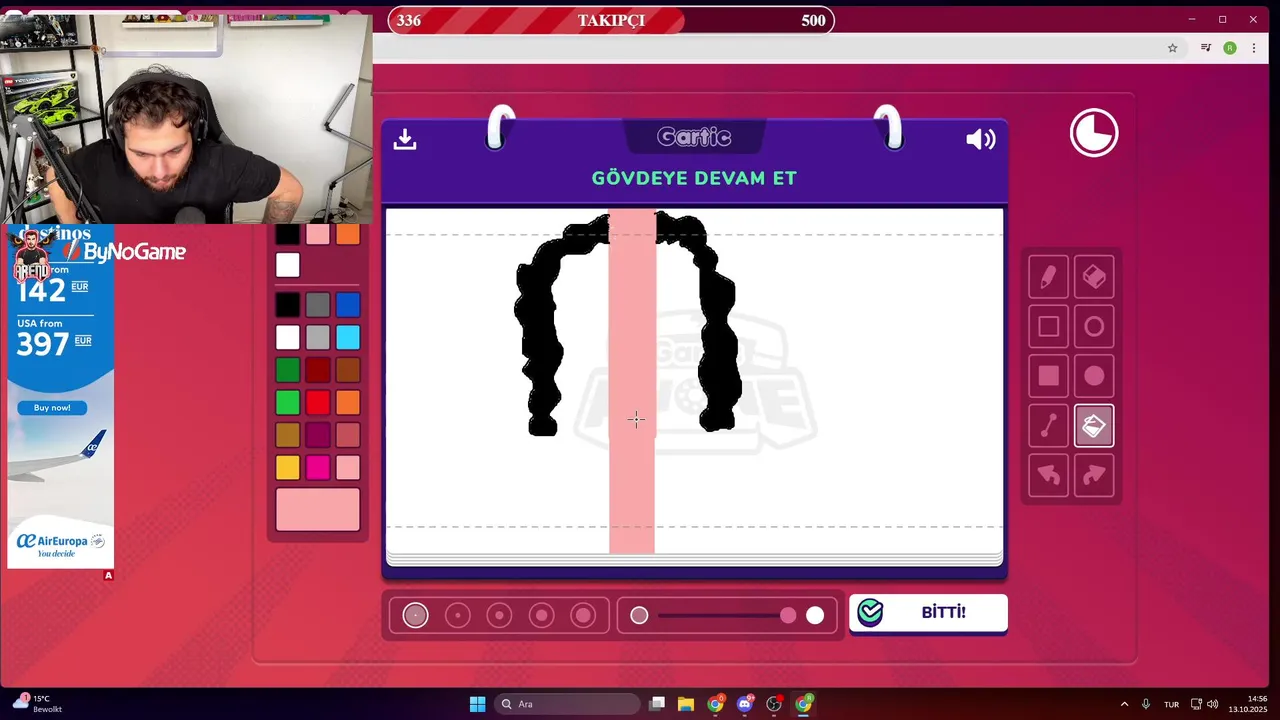The width and height of the screenshot is (1280, 720).
Task: Click the checkmark badge on the BİTTİ! button
Action: point(870,612)
